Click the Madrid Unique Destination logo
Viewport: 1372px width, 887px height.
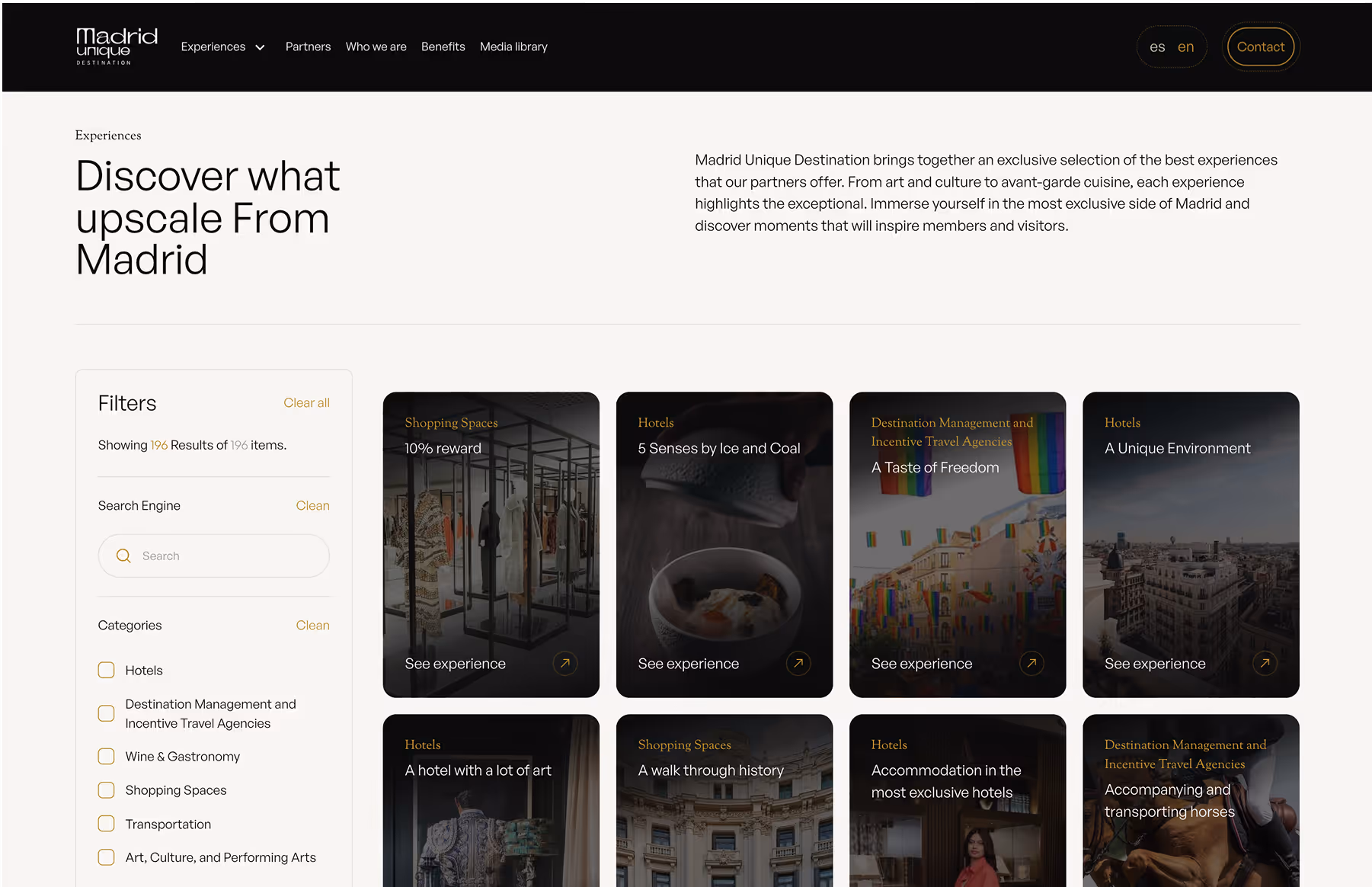point(117,46)
